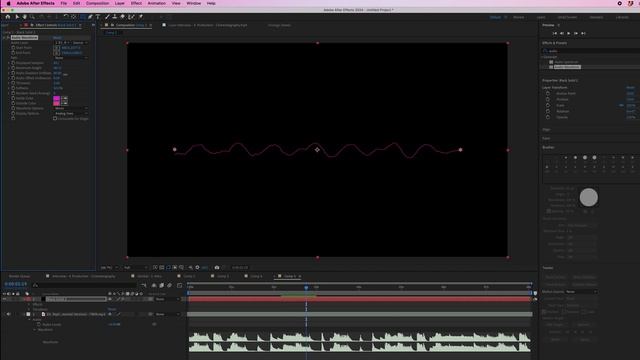
Task: Collapse the Audio Waveform effect twirl
Action: click(x=4, y=38)
